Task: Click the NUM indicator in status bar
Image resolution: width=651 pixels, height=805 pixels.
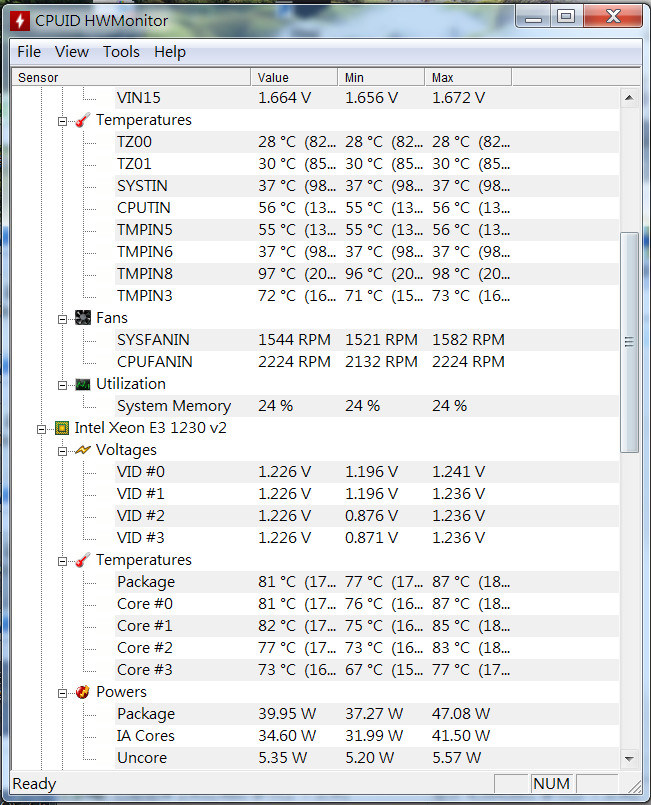Action: pos(551,784)
